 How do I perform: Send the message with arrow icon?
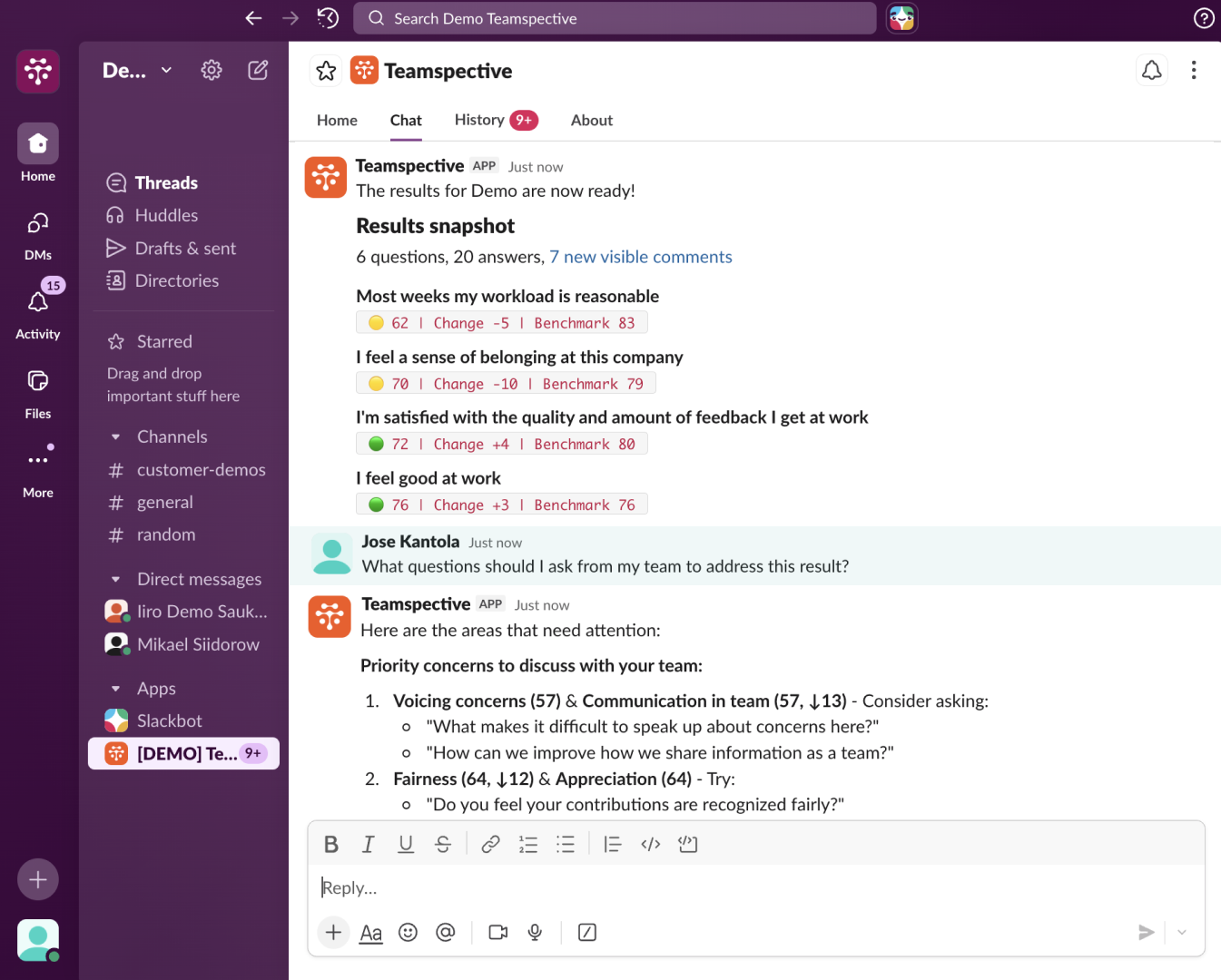click(x=1147, y=932)
